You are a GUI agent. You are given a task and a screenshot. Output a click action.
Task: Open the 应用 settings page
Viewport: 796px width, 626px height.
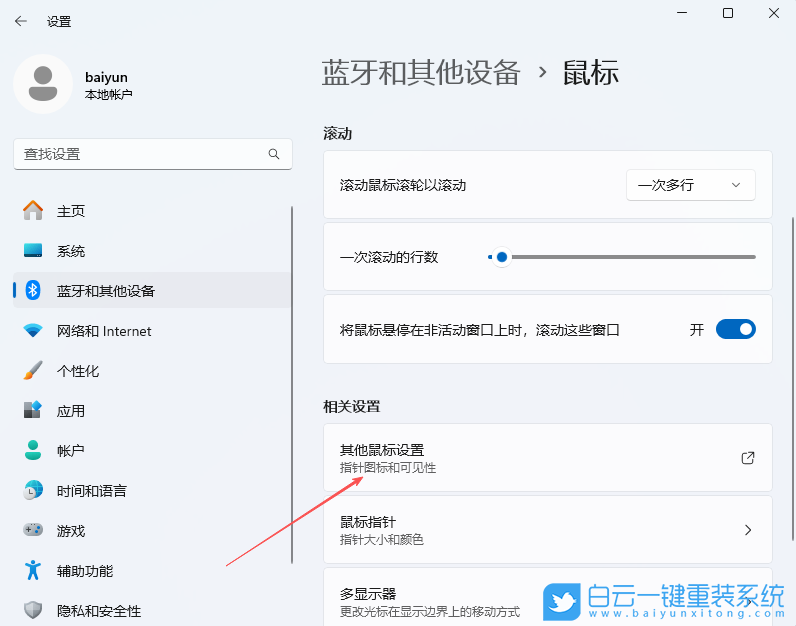click(152, 411)
